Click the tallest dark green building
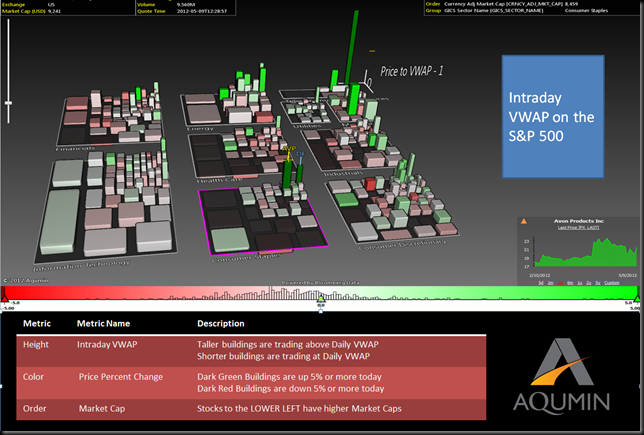Viewport: 644px width, 435px height. tap(352, 47)
